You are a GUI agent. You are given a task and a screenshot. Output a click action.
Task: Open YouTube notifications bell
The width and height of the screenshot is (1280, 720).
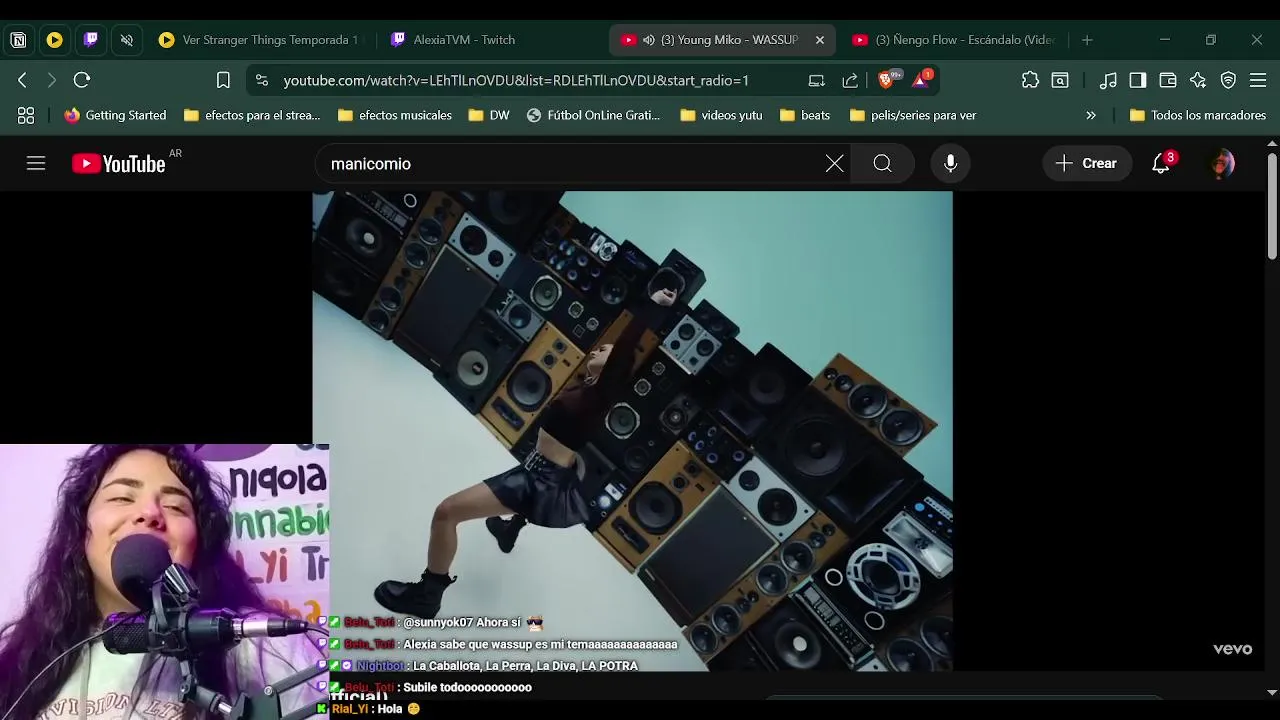pyautogui.click(x=1161, y=163)
